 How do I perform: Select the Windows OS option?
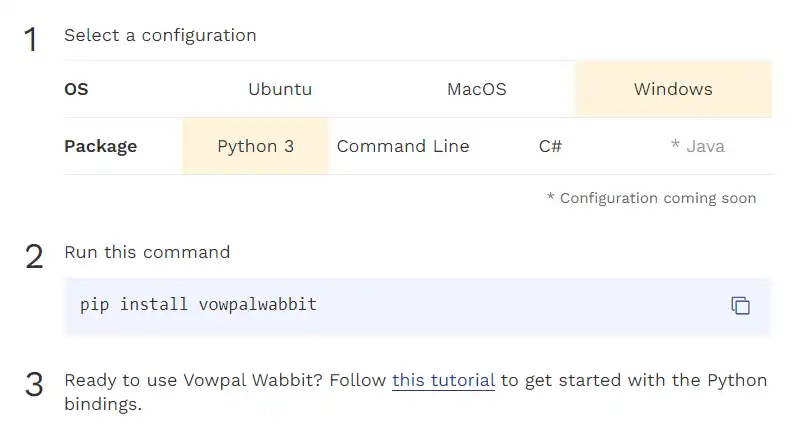(x=673, y=89)
